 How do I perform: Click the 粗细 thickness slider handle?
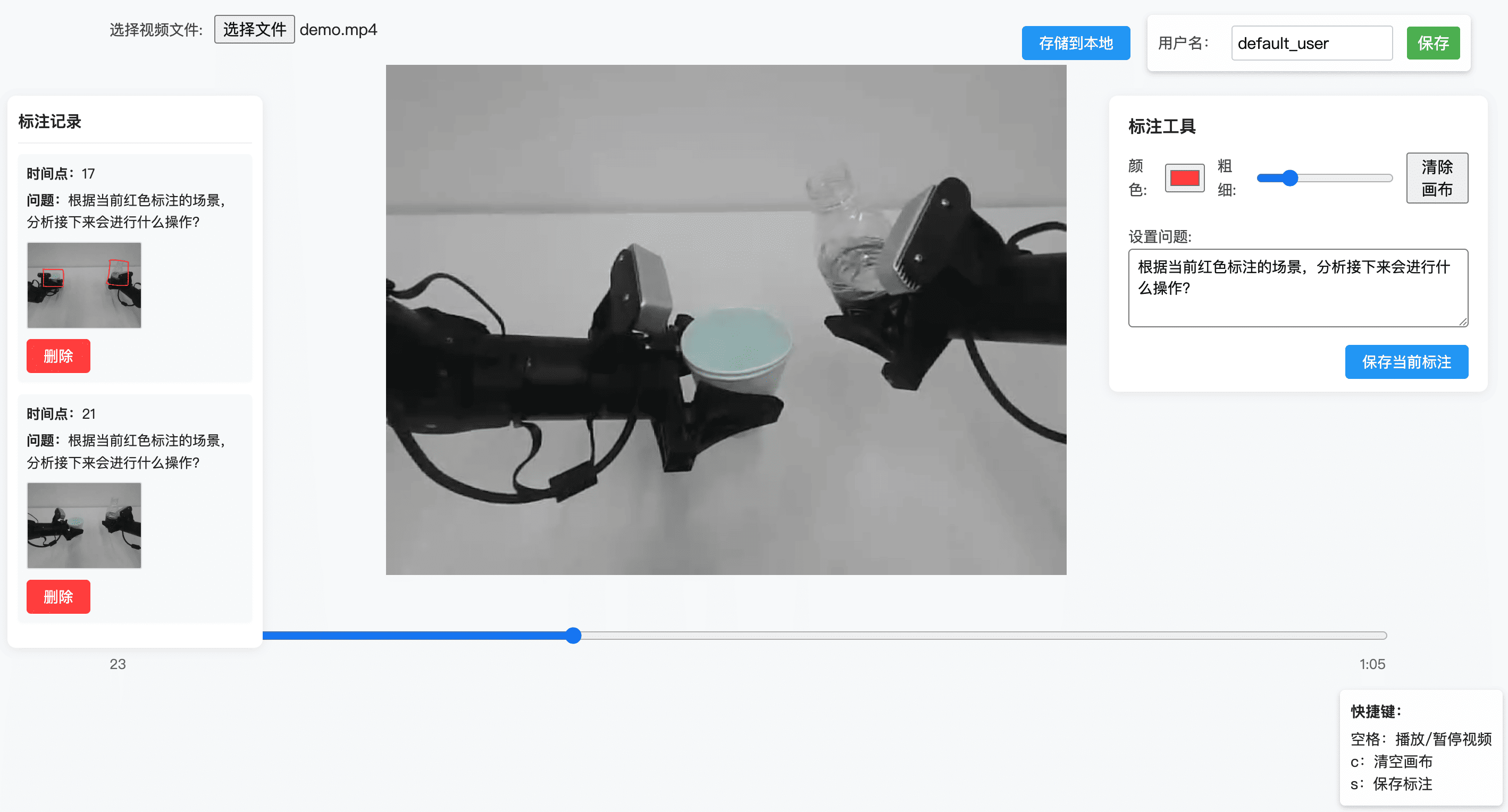[x=1289, y=178]
